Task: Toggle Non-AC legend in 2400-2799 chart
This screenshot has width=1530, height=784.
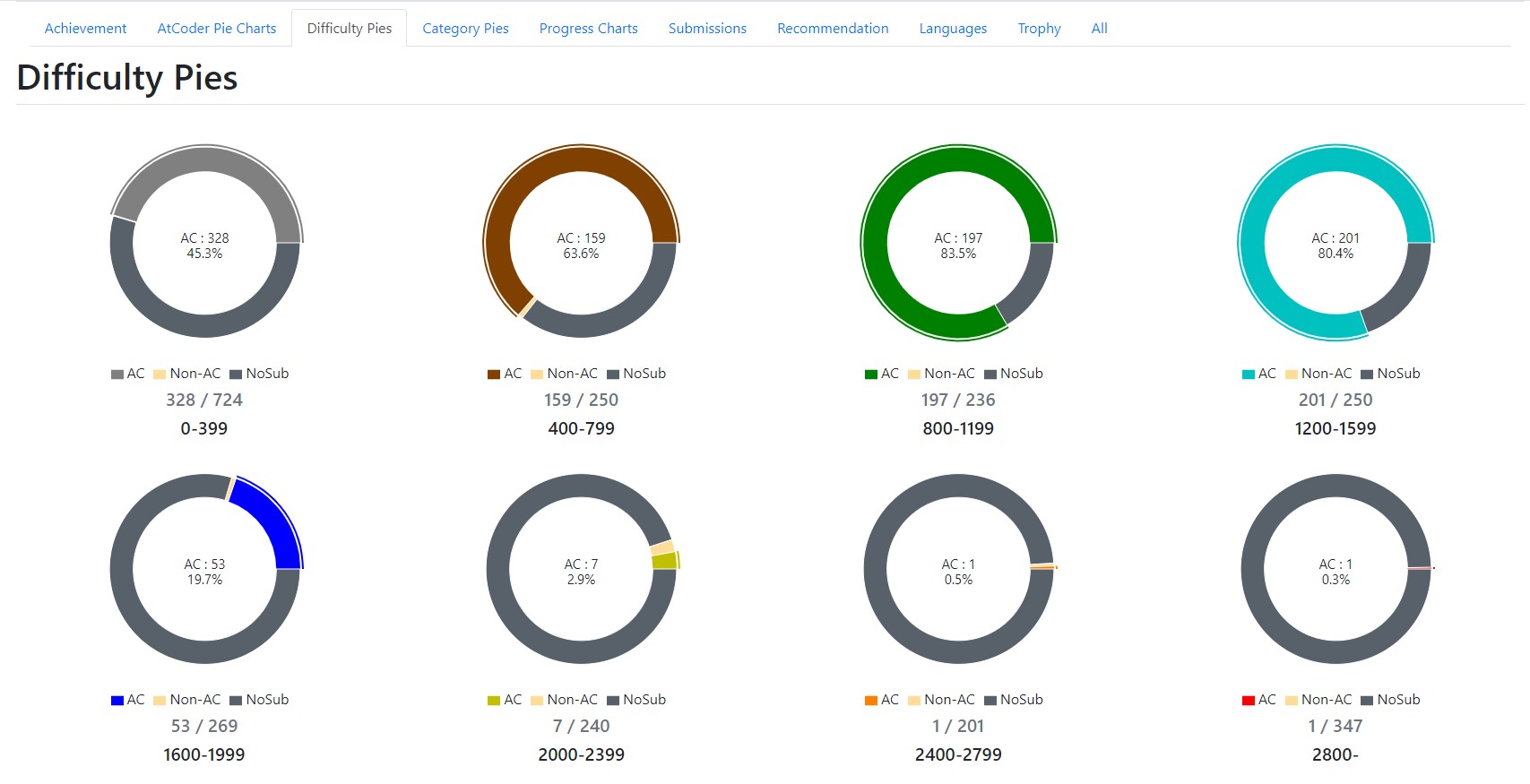Action: point(941,700)
